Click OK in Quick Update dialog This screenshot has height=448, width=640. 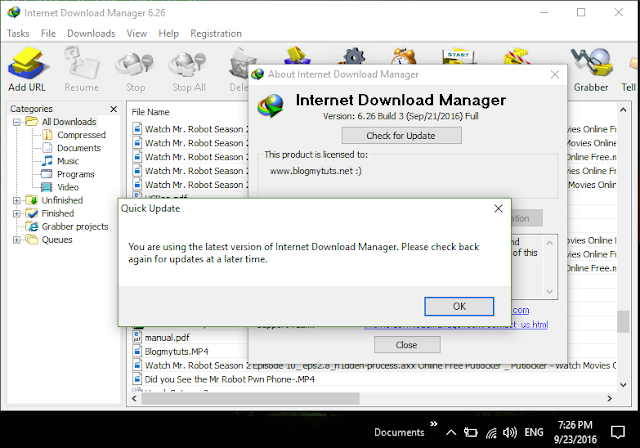tap(459, 306)
